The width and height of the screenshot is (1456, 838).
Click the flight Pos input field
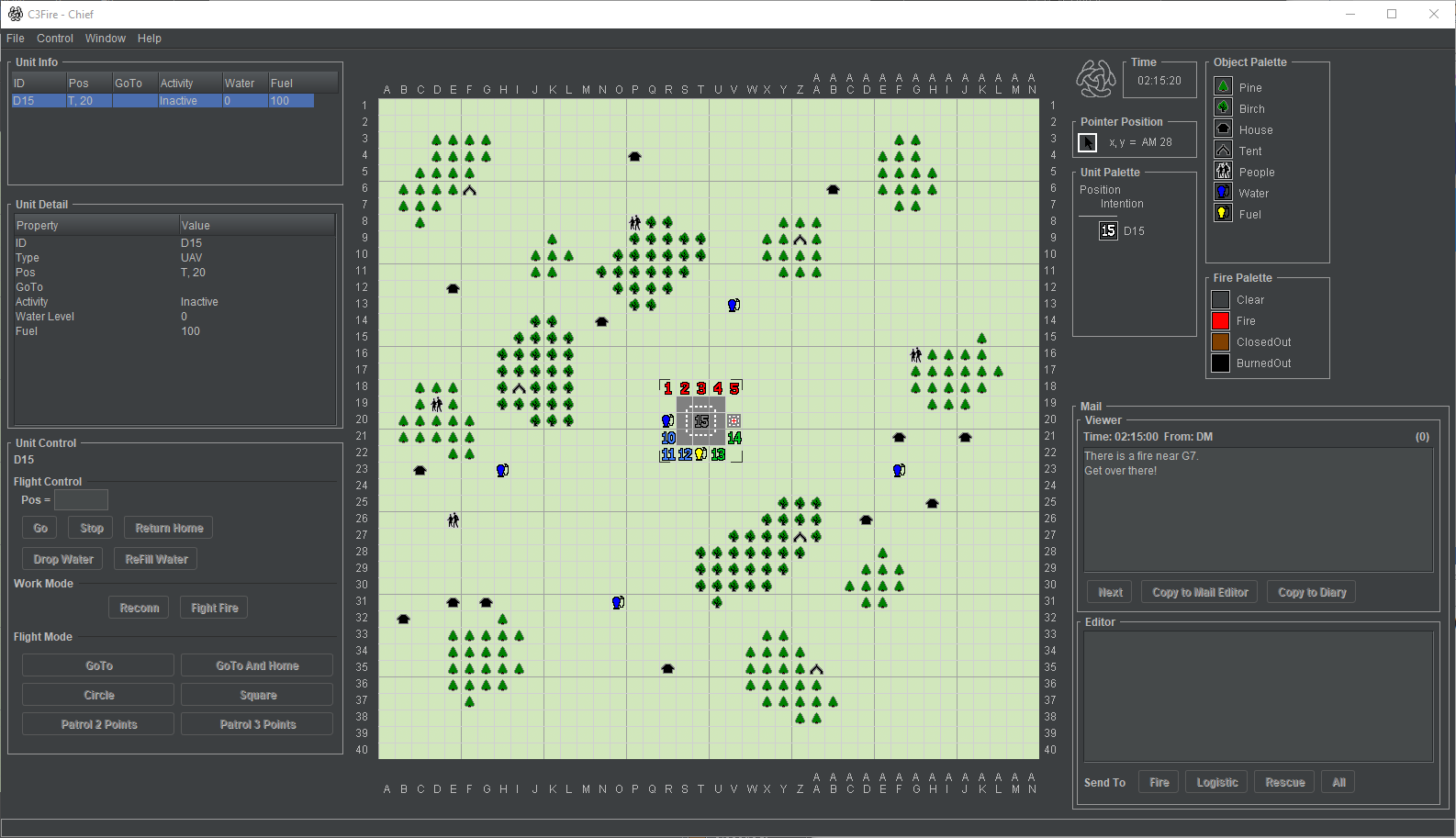click(x=81, y=500)
